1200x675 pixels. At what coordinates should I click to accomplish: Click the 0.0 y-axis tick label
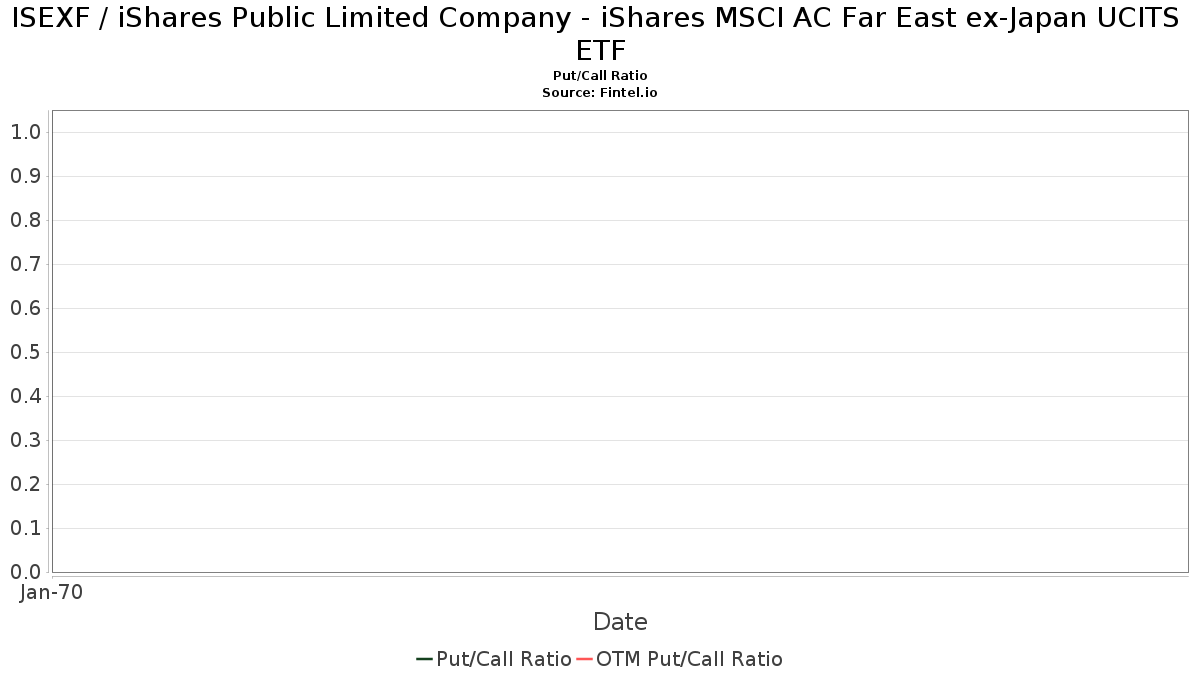click(x=25, y=572)
